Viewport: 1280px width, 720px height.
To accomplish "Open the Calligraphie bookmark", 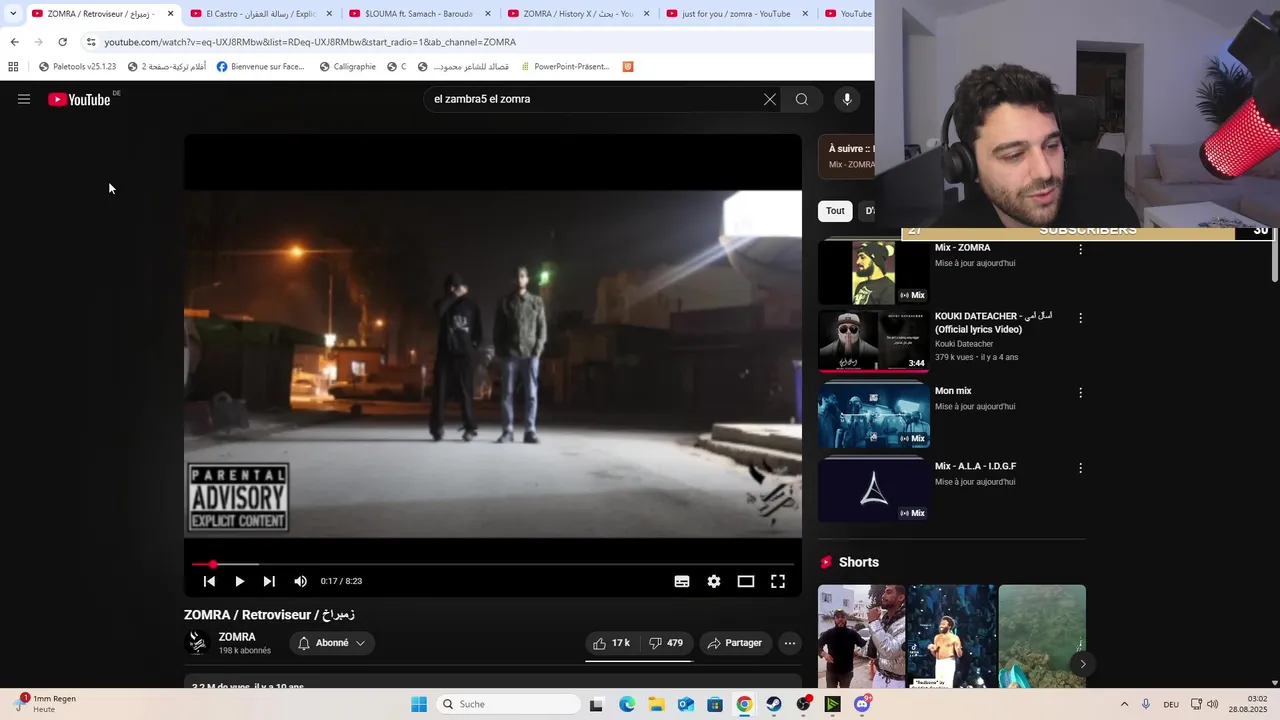I will click(347, 67).
